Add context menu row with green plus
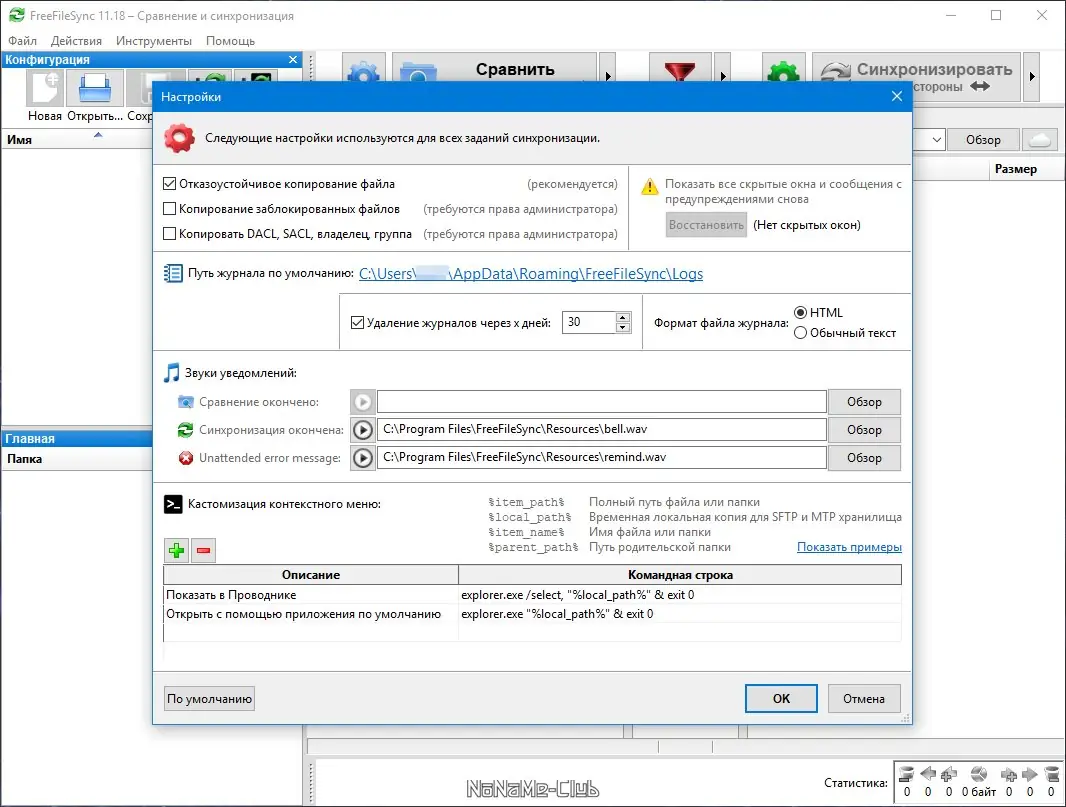 click(177, 550)
